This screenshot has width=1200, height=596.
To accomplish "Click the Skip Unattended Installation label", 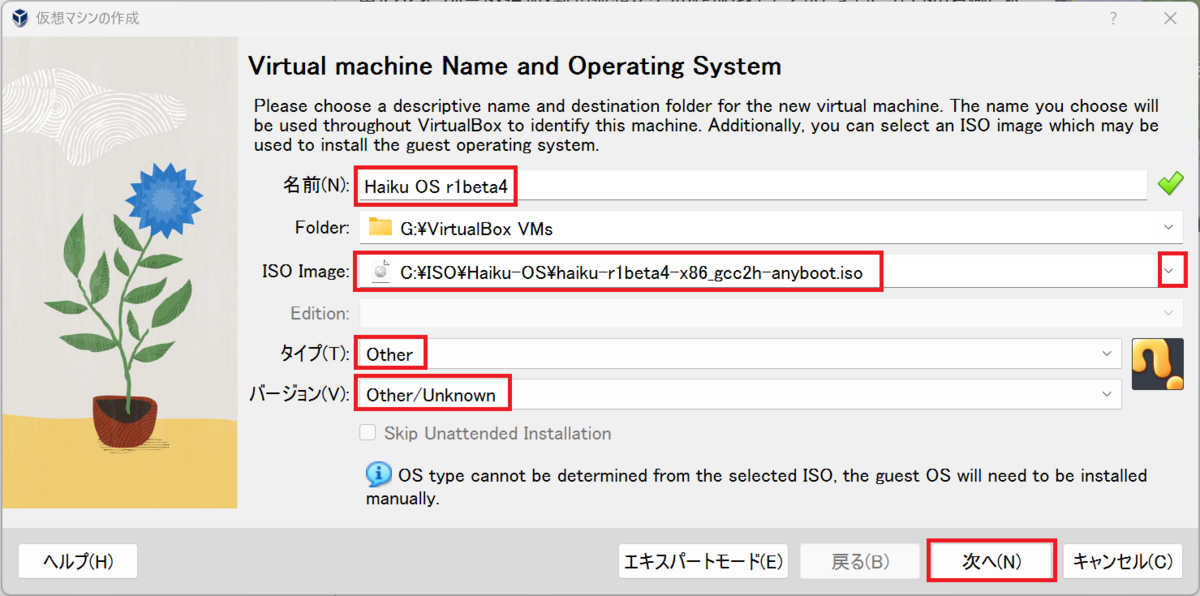I will click(x=497, y=433).
